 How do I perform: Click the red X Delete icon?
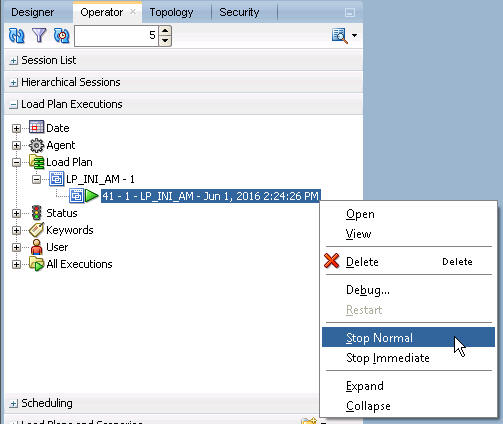(x=331, y=261)
